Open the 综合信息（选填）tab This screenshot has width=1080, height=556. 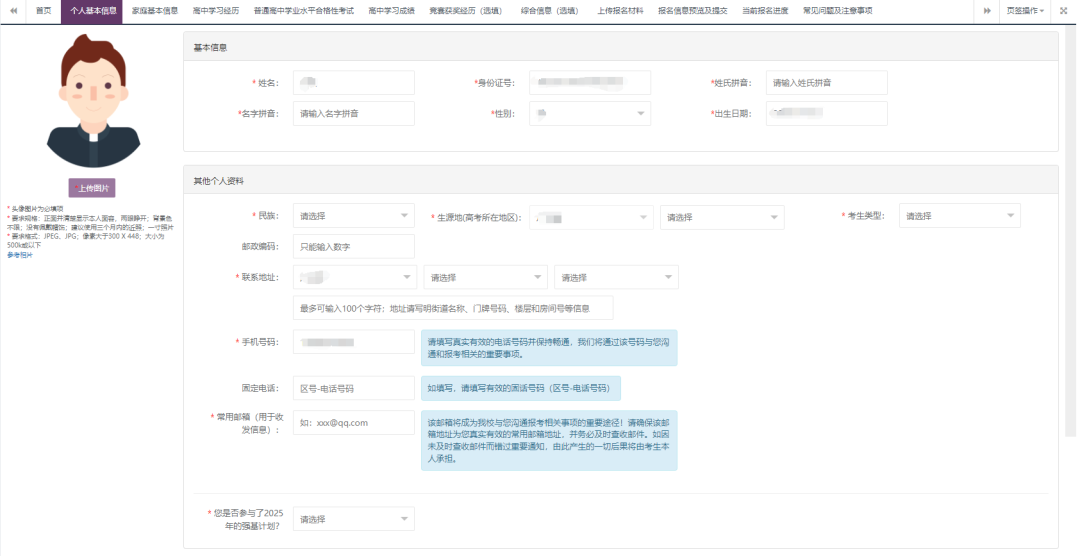click(550, 11)
